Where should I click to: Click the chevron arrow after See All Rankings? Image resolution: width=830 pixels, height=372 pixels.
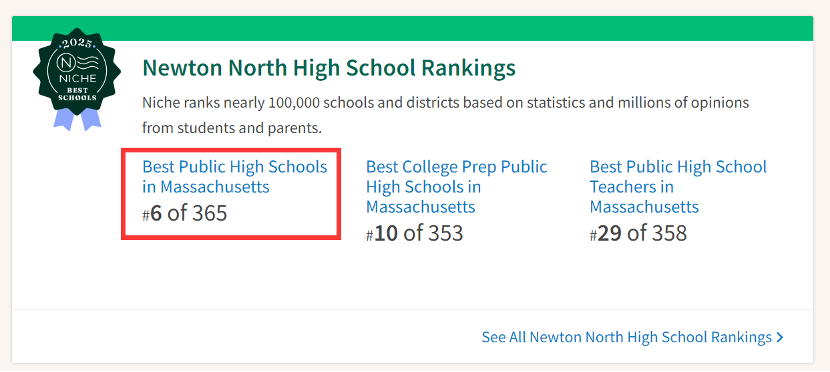(779, 337)
